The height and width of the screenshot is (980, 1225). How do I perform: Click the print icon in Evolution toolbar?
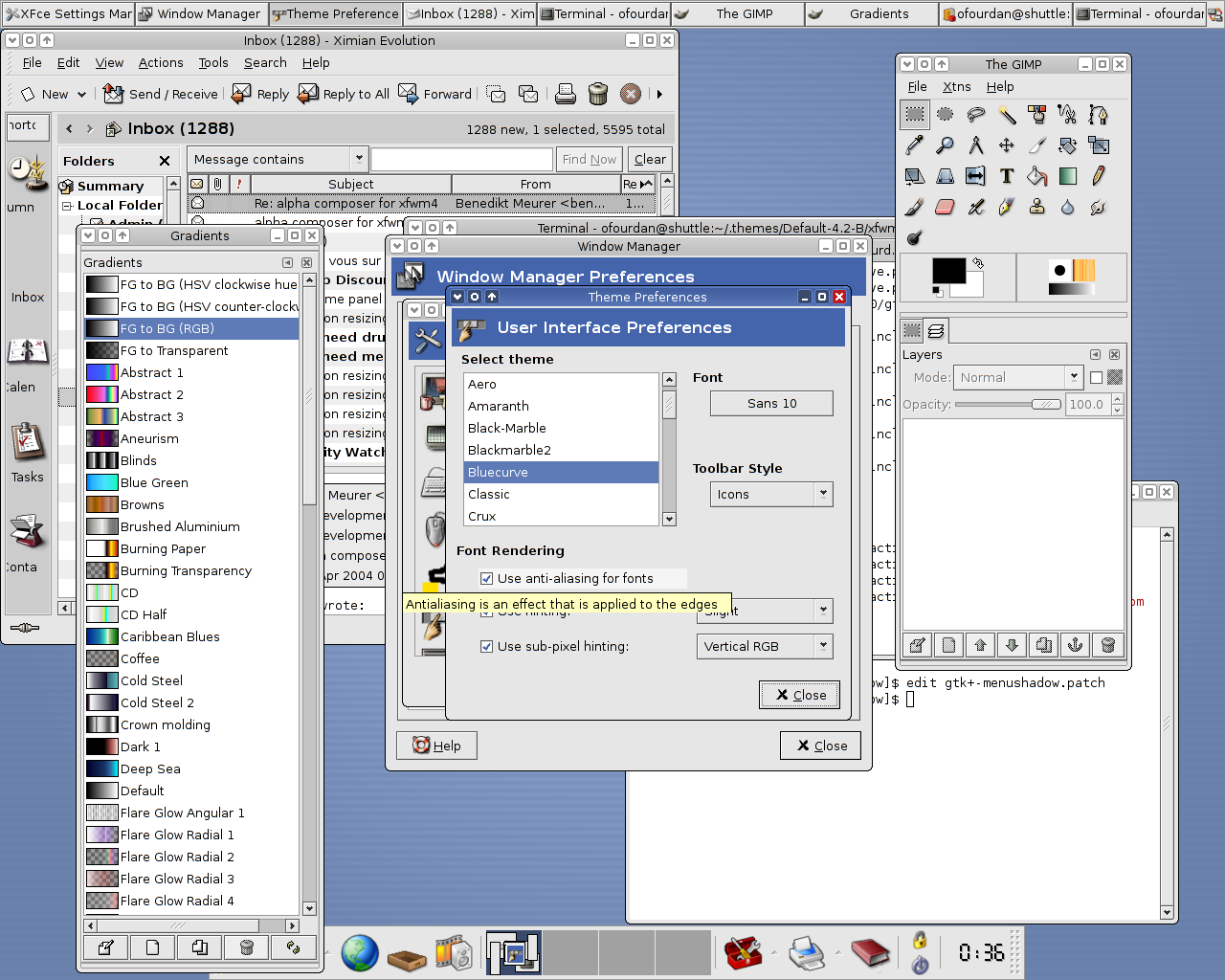point(566,94)
